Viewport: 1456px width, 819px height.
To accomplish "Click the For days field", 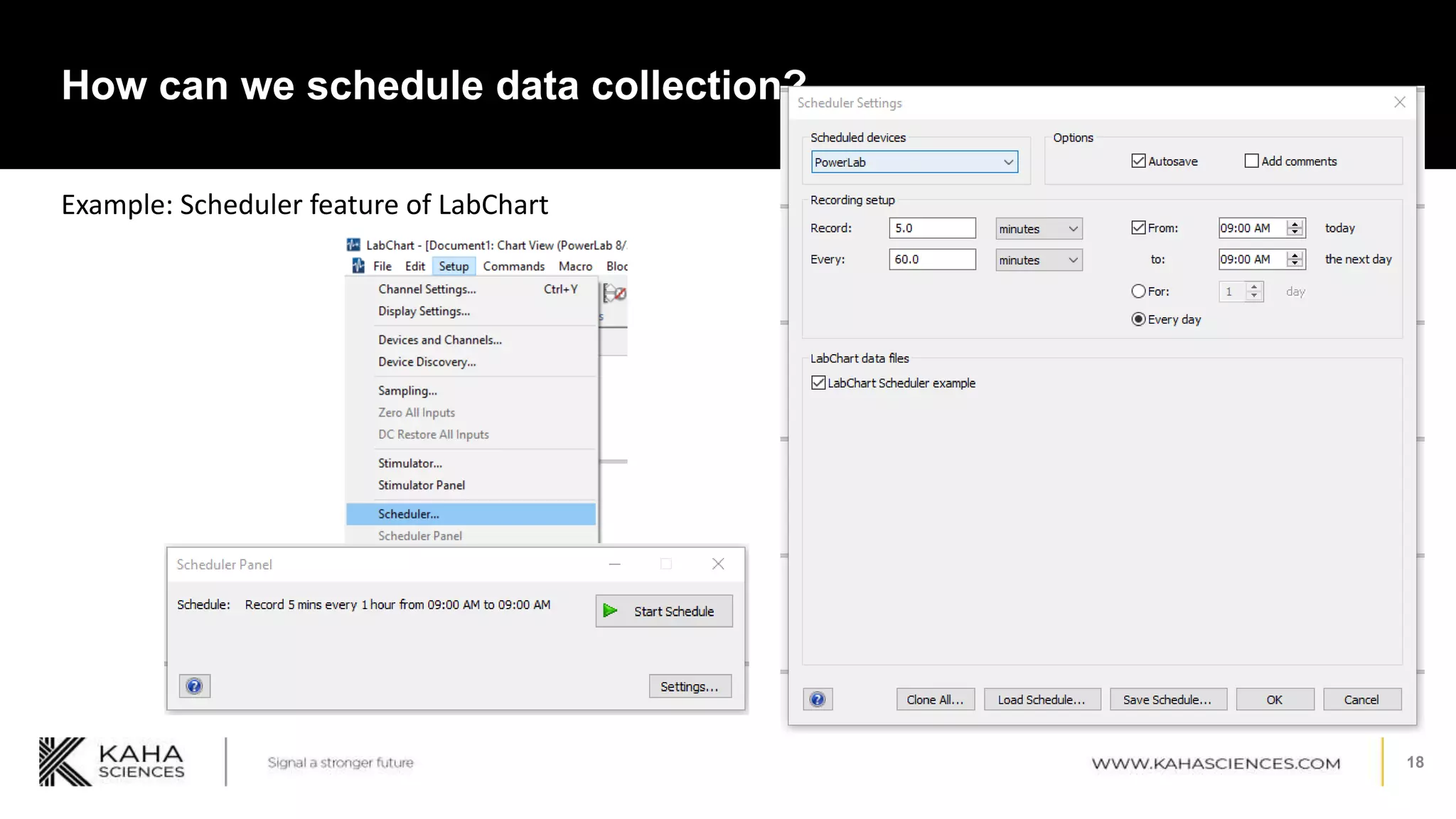I will (x=1232, y=291).
